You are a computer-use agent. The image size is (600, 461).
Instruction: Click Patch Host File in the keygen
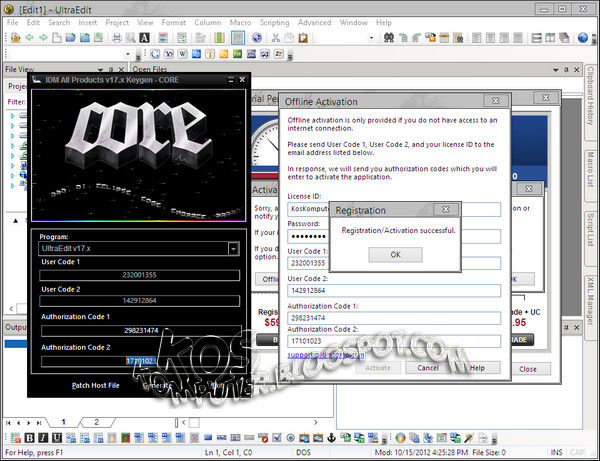(96, 385)
